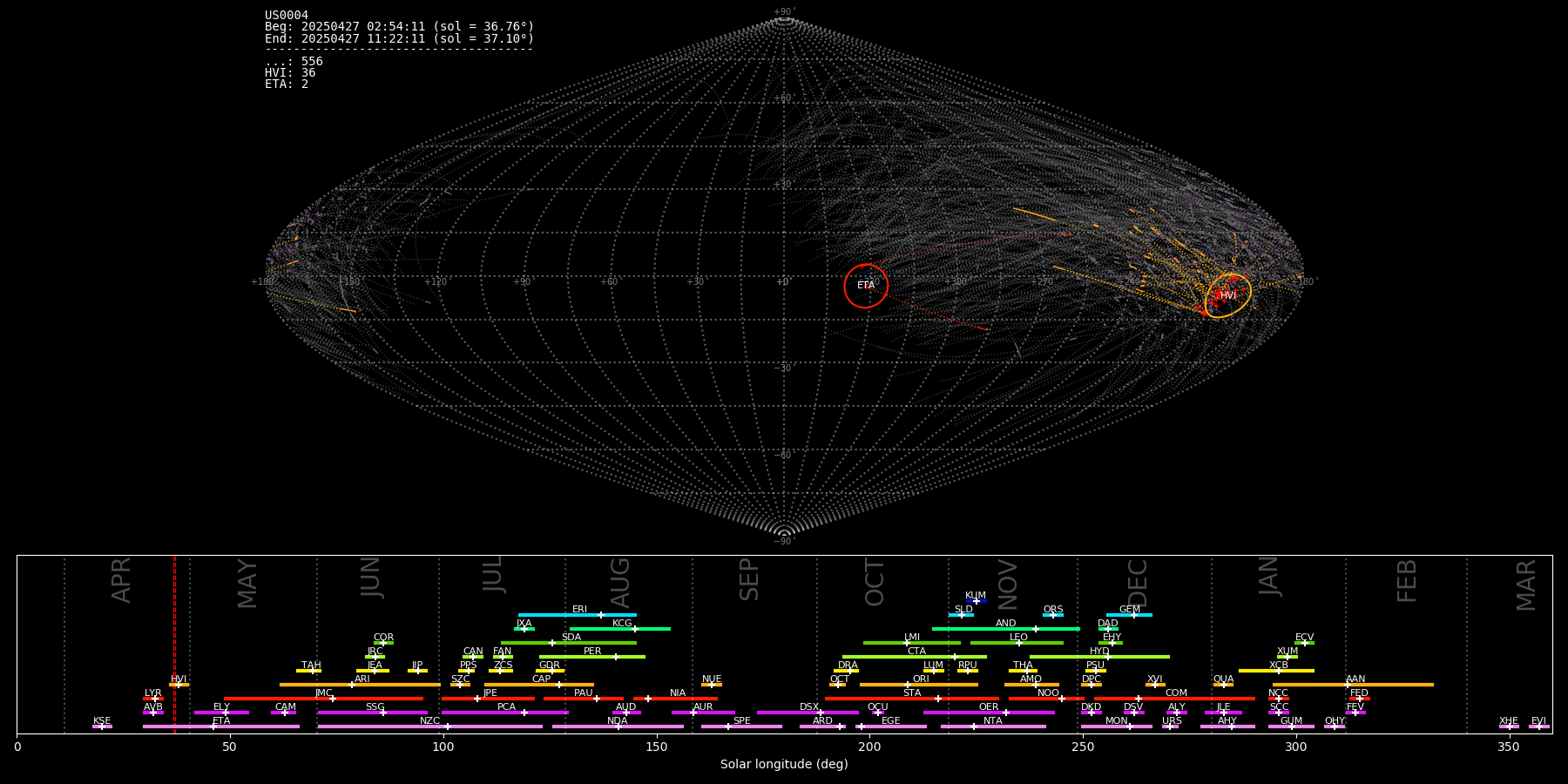Viewport: 1568px width, 784px height.
Task: Click the HYD shower label
Action: tap(1100, 652)
